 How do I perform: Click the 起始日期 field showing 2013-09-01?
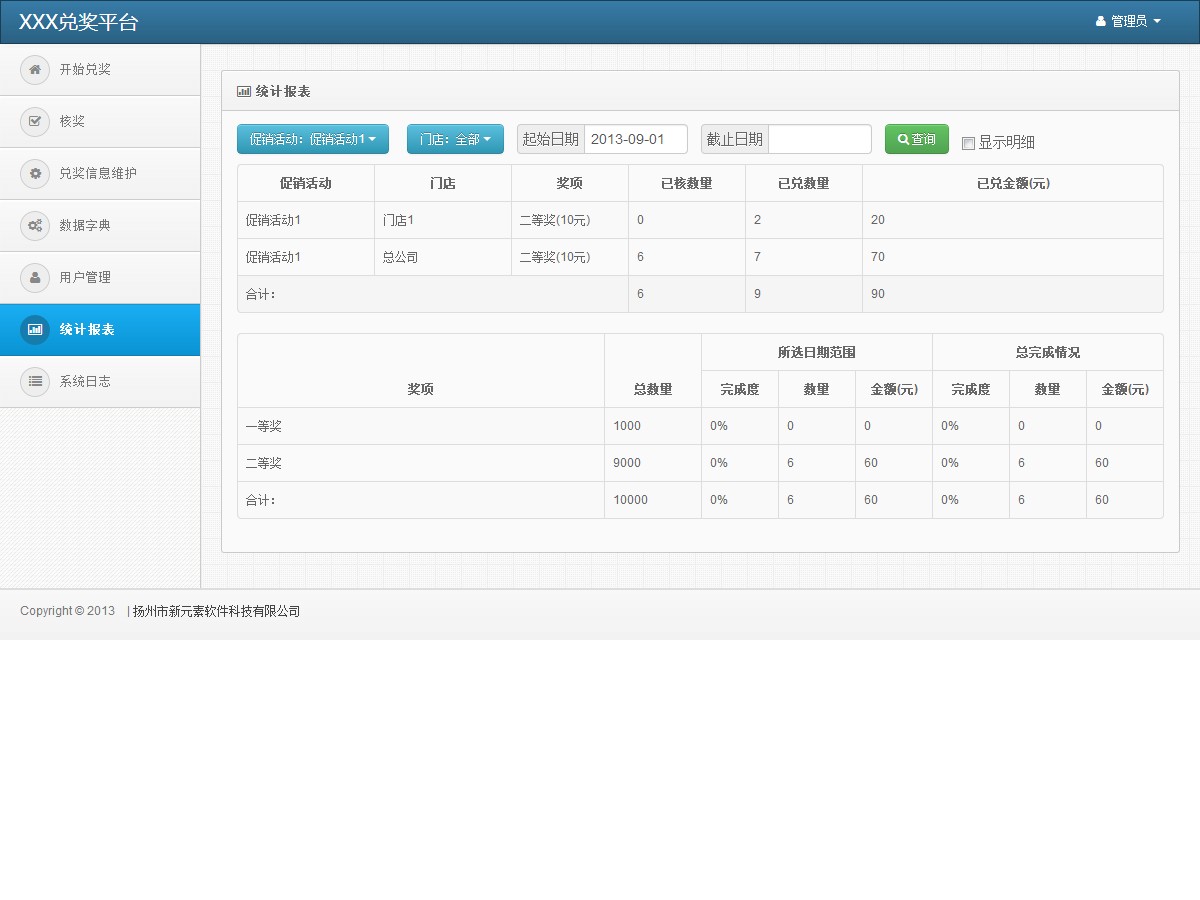[x=635, y=140]
